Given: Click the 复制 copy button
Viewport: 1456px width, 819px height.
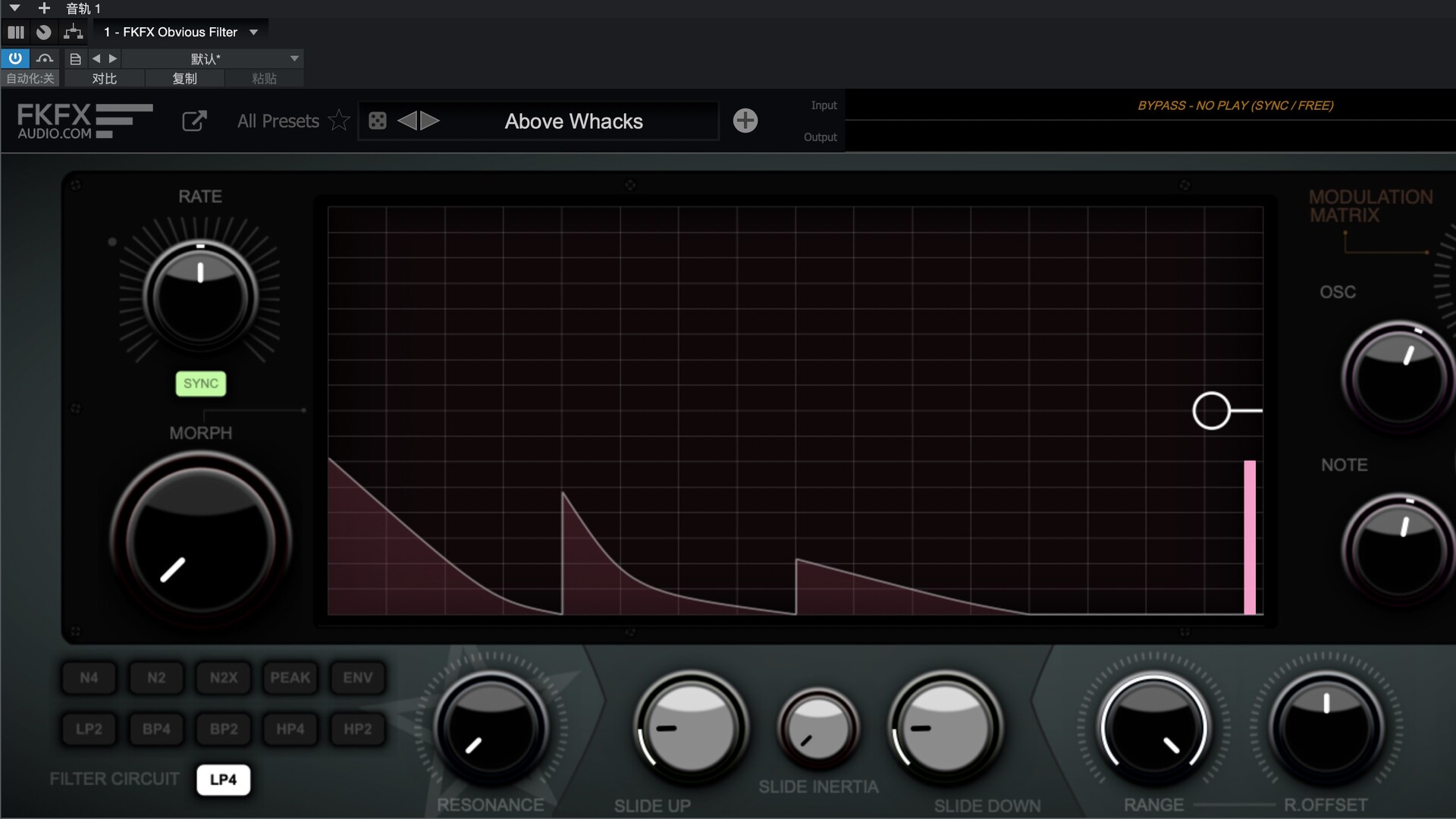Looking at the screenshot, I should pos(184,78).
